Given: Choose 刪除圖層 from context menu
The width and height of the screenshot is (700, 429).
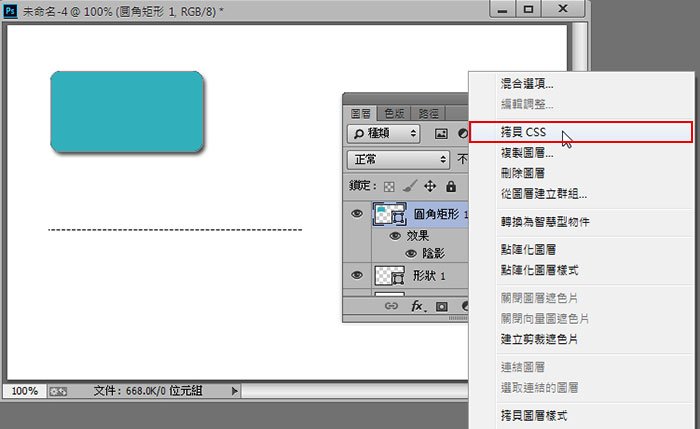Looking at the screenshot, I should [x=522, y=173].
